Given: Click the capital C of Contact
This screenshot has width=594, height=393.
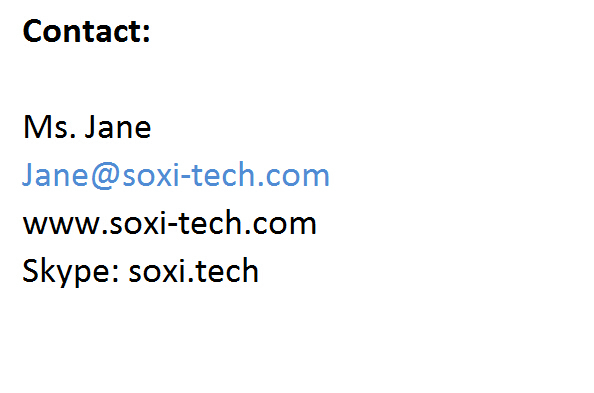Looking at the screenshot, I should click(x=32, y=31).
